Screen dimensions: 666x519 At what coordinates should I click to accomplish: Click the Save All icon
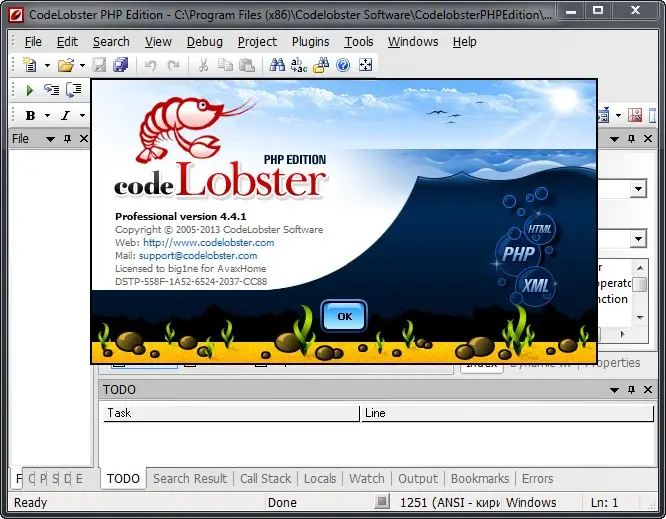[x=121, y=65]
